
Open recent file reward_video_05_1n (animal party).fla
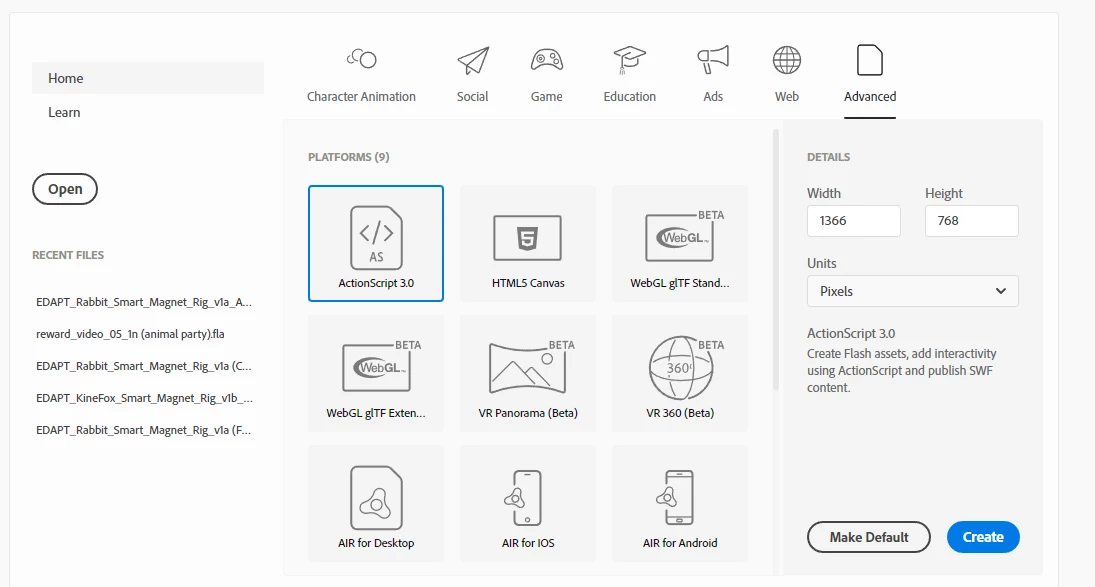pos(131,334)
